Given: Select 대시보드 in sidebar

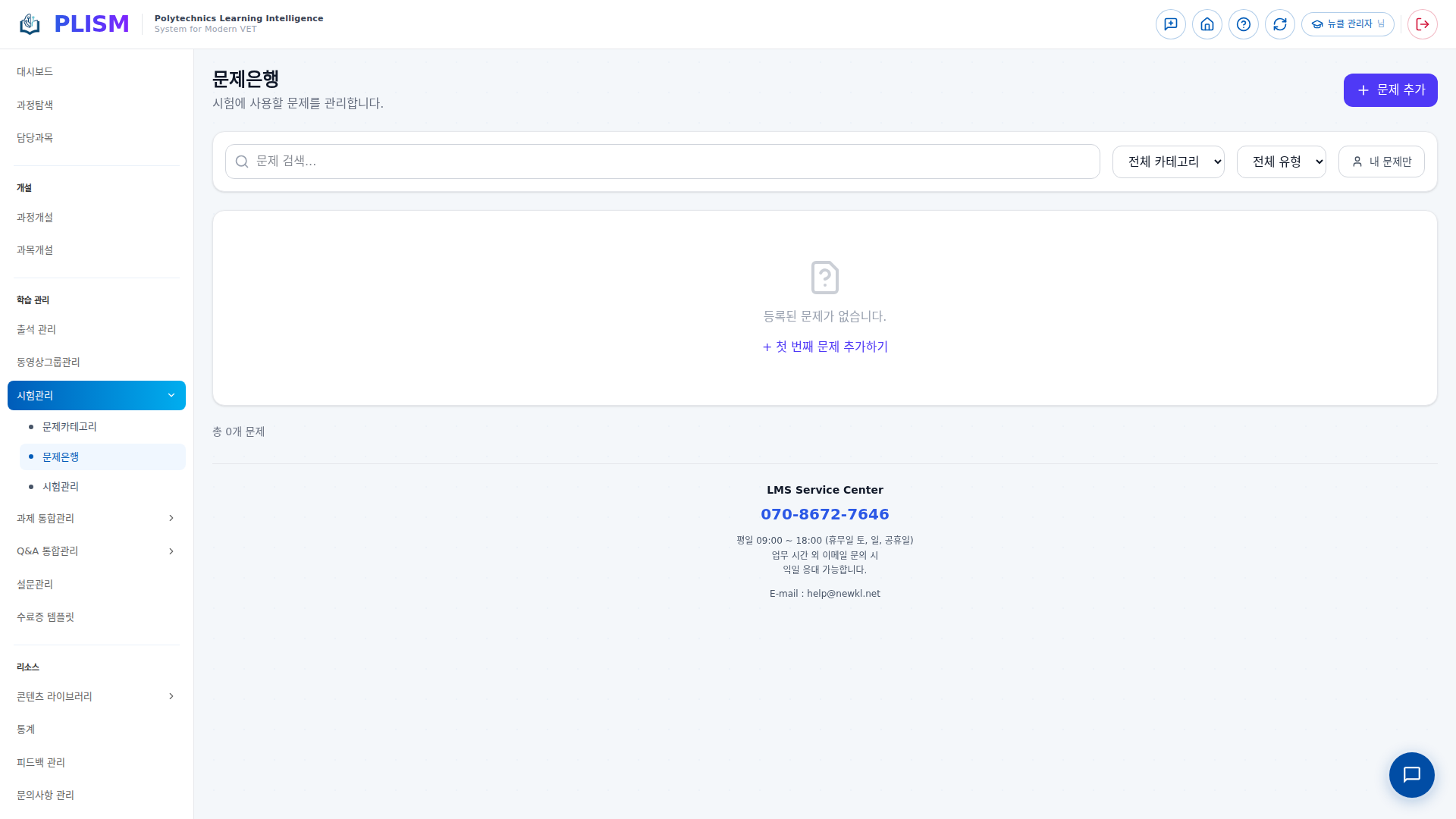Looking at the screenshot, I should (35, 71).
